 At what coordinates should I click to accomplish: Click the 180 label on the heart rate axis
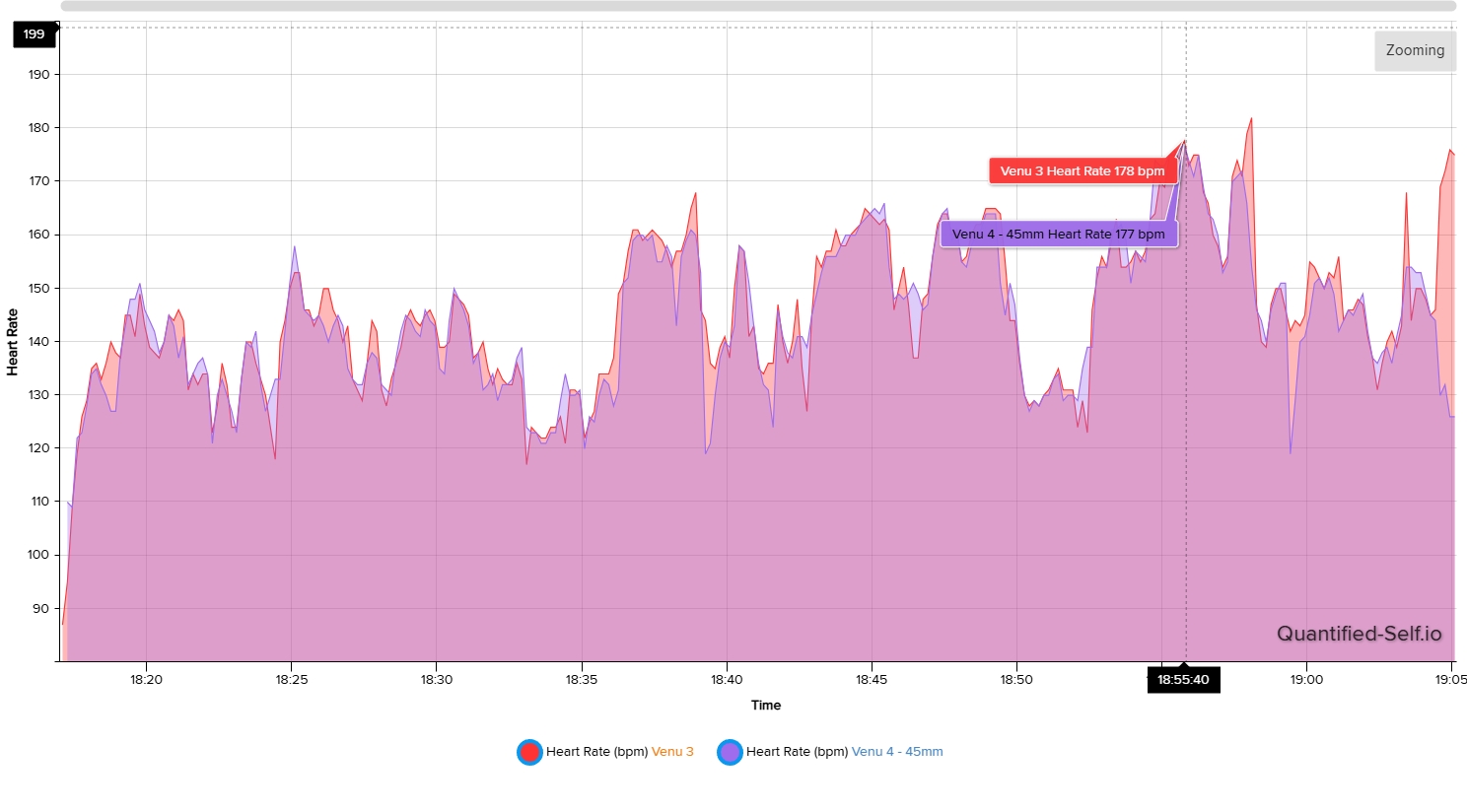[39, 128]
